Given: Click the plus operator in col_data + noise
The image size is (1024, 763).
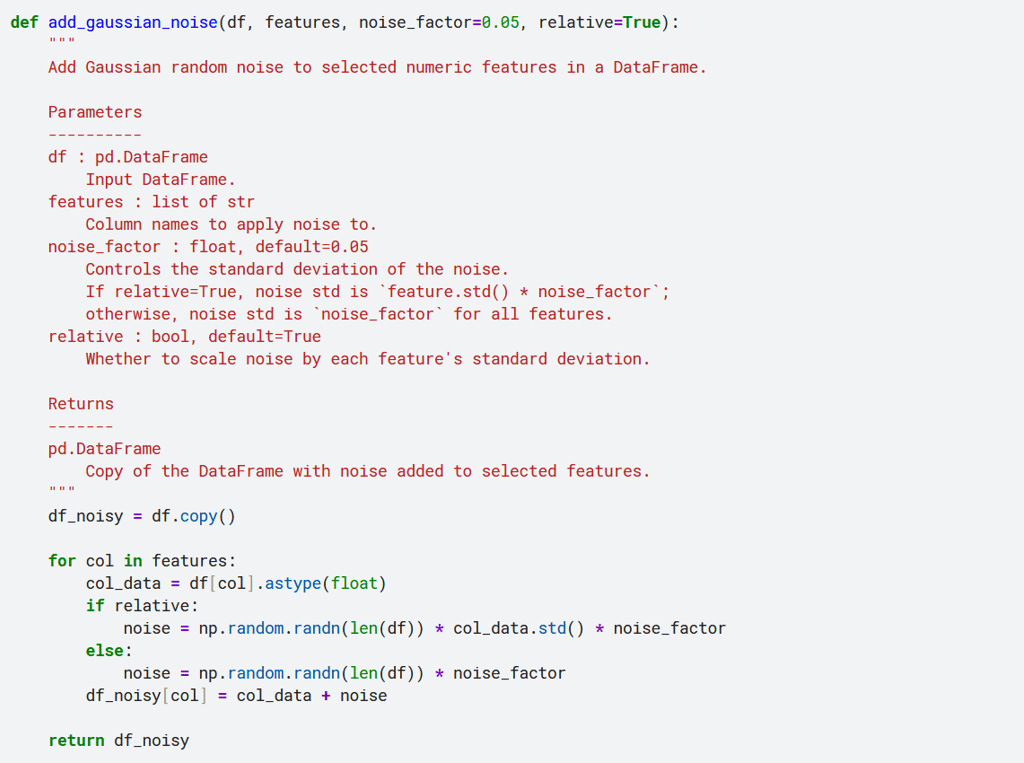Looking at the screenshot, I should tap(326, 696).
